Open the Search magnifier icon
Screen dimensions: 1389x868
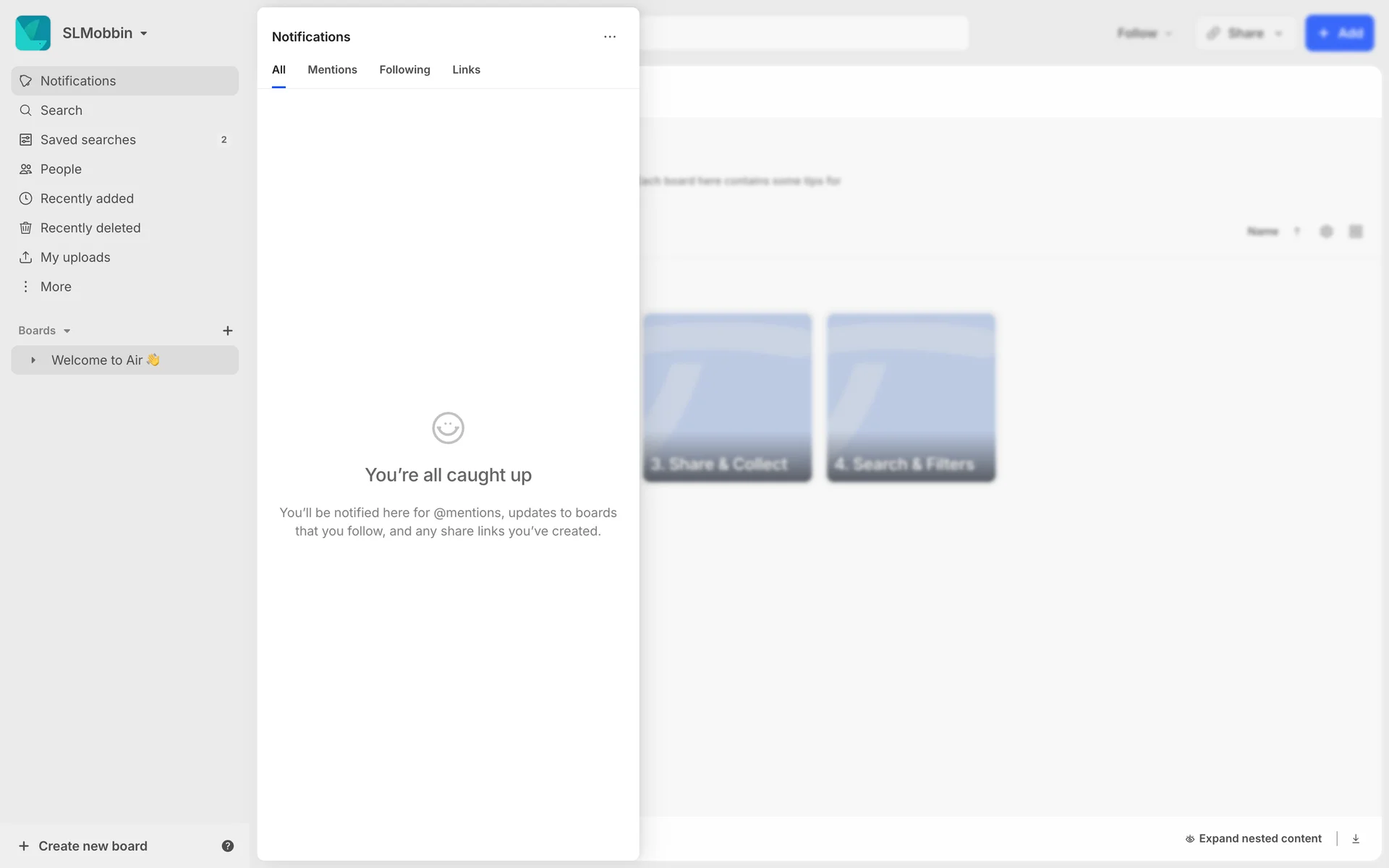[x=25, y=111]
